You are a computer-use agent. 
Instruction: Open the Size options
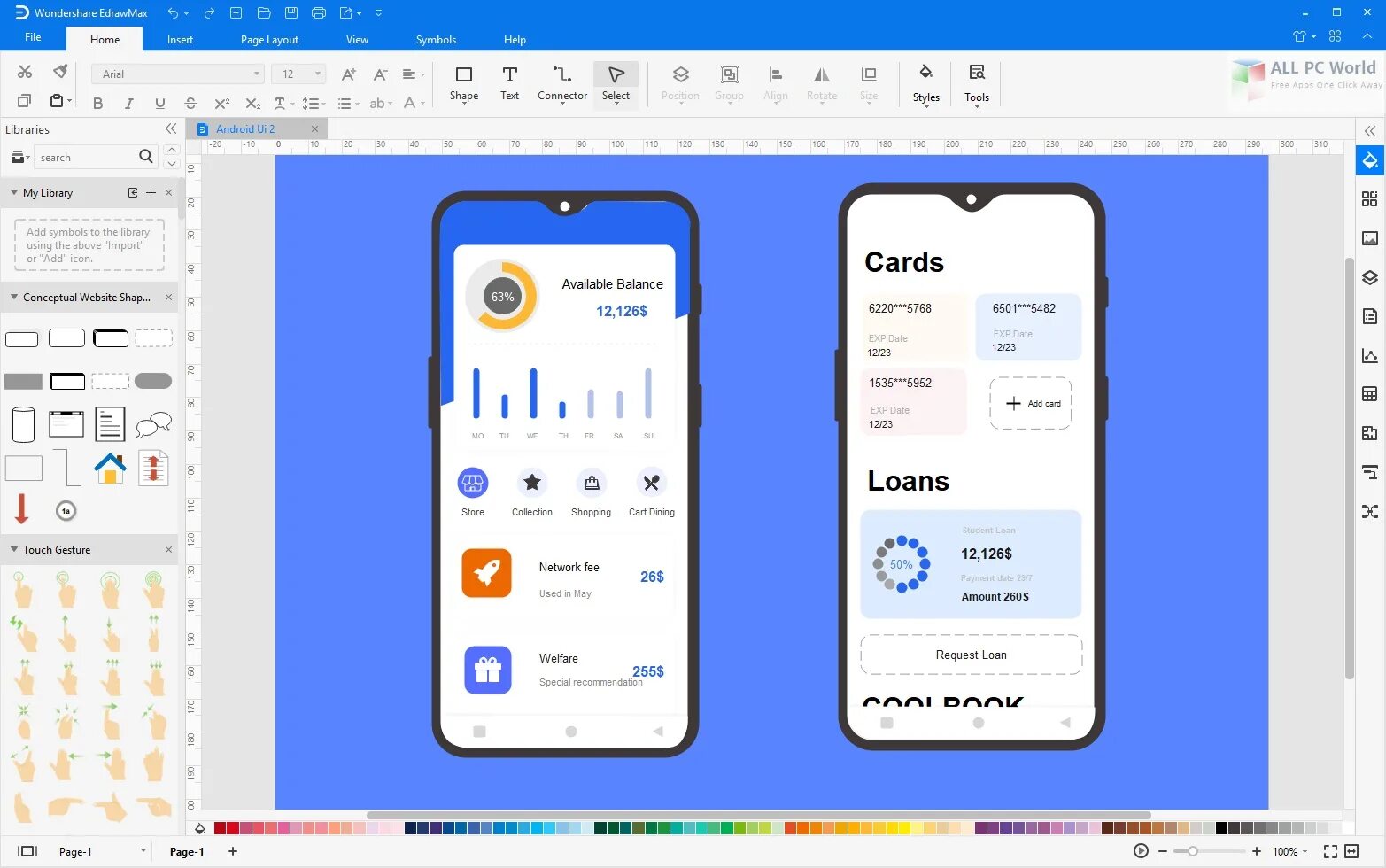tap(869, 84)
